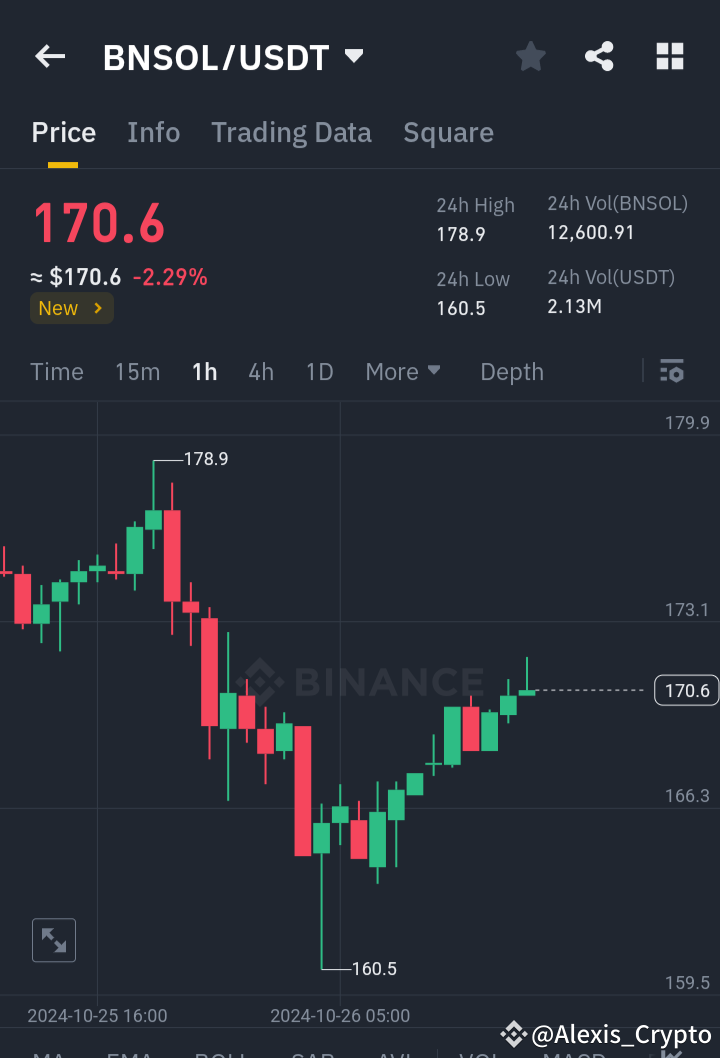Toggle the BOLL bands indicator
The width and height of the screenshot is (720, 1058).
[x=222, y=1053]
